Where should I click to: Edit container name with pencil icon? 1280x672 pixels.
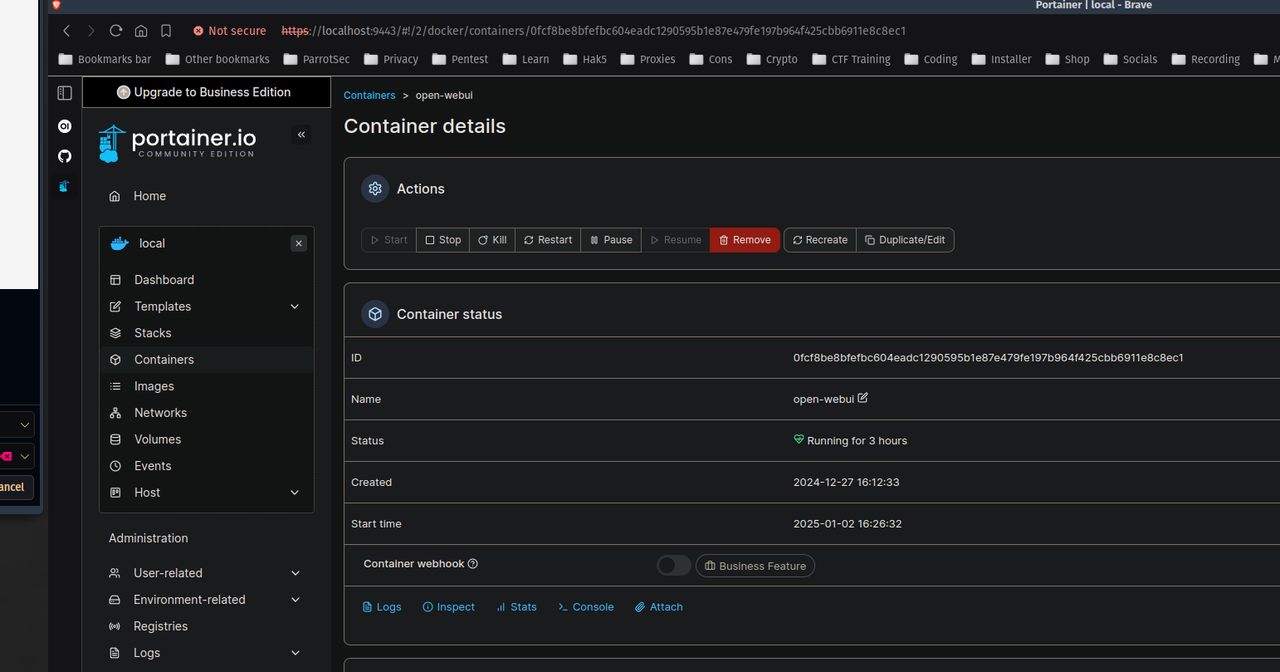(863, 398)
